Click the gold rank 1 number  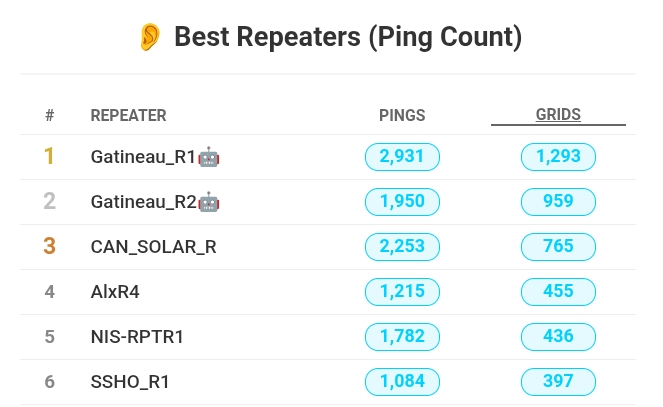click(49, 157)
